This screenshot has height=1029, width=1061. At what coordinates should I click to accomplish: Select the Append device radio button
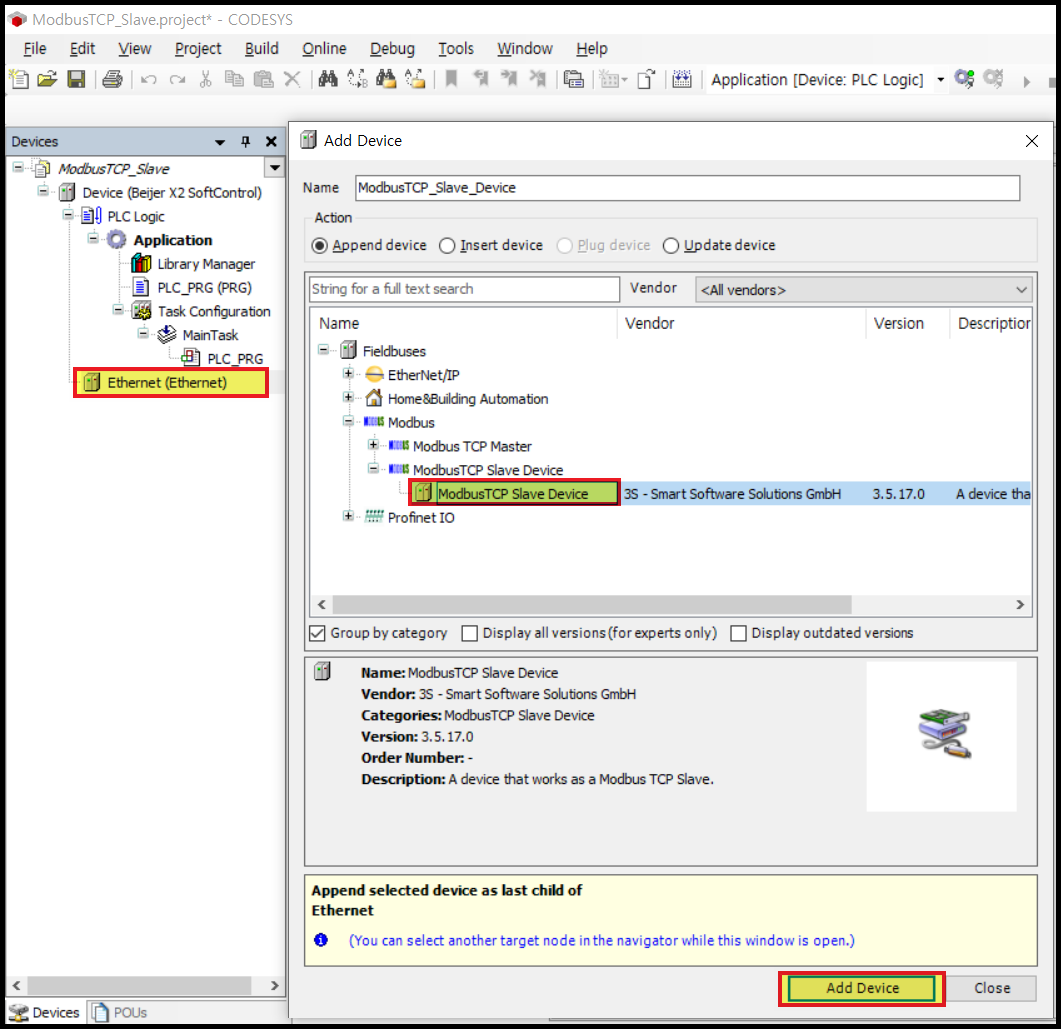point(319,246)
